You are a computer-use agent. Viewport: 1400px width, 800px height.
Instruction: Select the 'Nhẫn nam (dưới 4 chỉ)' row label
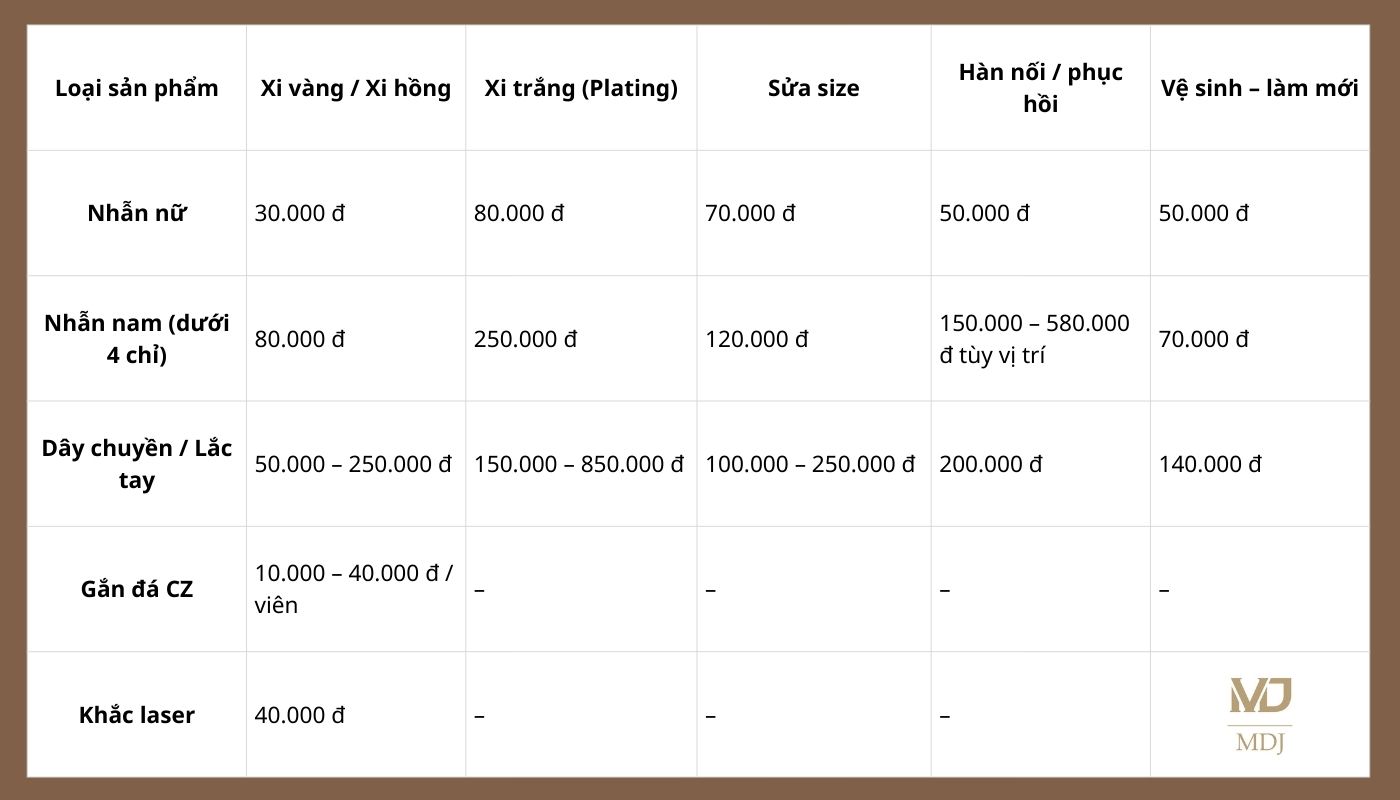point(136,339)
